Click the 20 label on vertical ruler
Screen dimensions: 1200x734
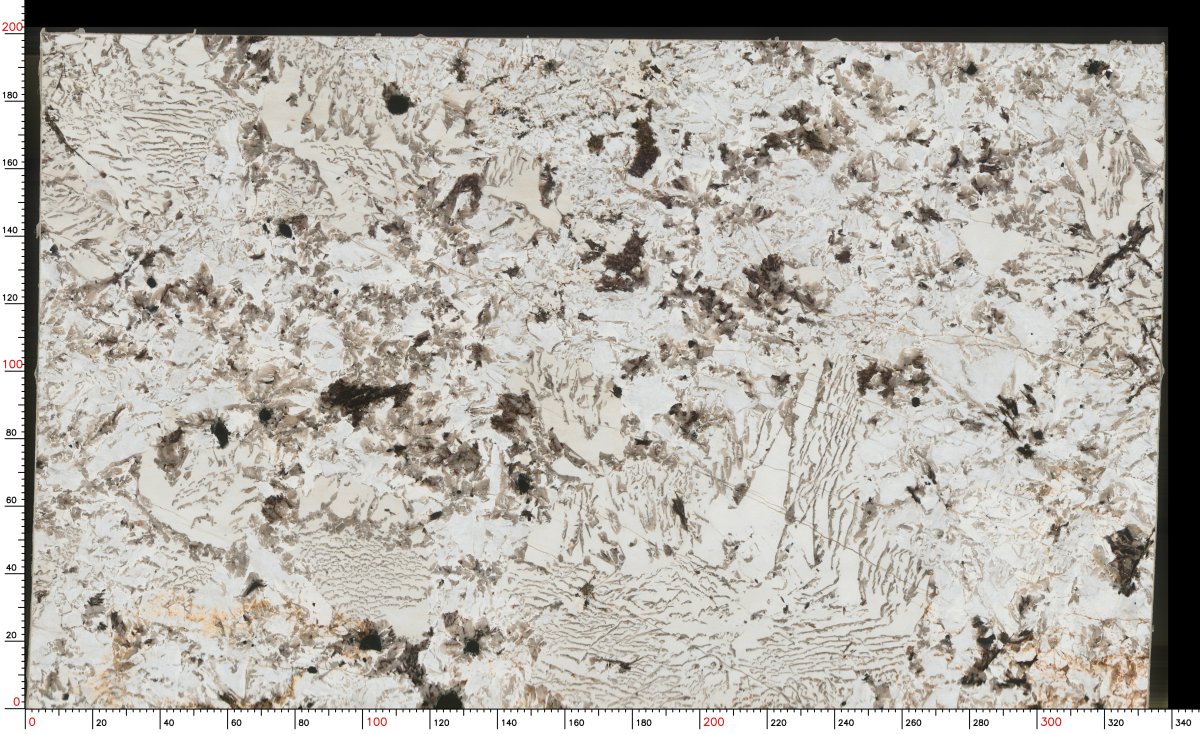coord(12,635)
